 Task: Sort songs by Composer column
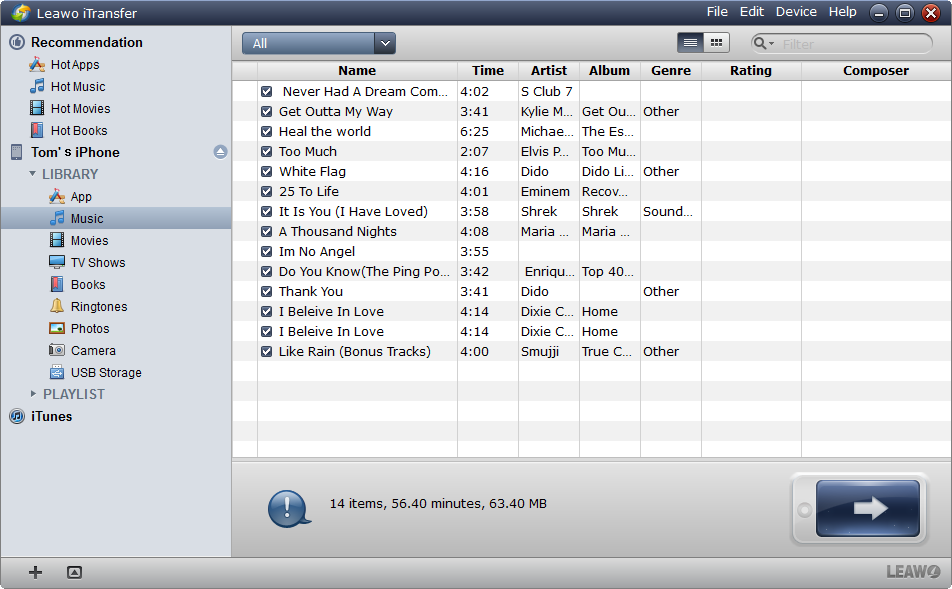click(876, 70)
